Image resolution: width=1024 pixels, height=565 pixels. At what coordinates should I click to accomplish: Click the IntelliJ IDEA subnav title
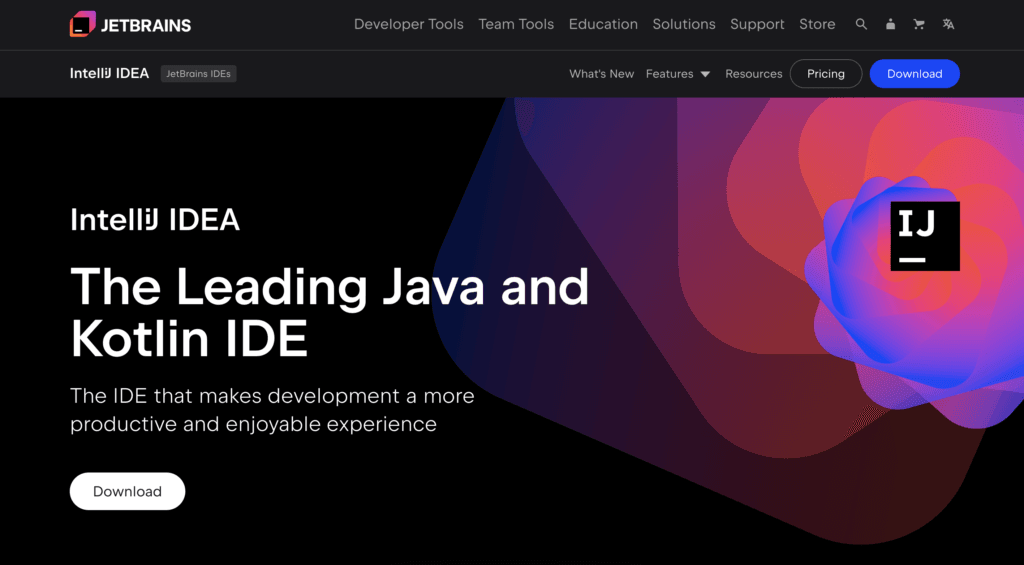click(110, 73)
